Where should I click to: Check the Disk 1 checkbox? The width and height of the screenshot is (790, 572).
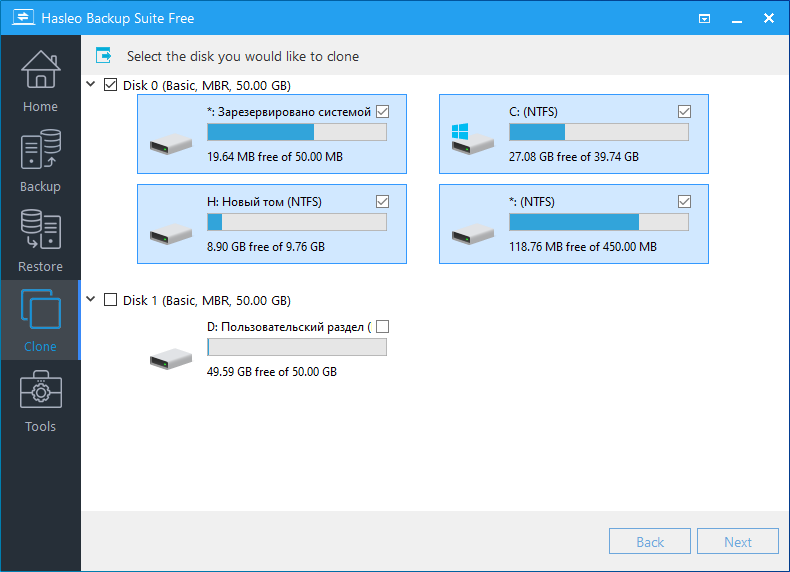[x=110, y=300]
